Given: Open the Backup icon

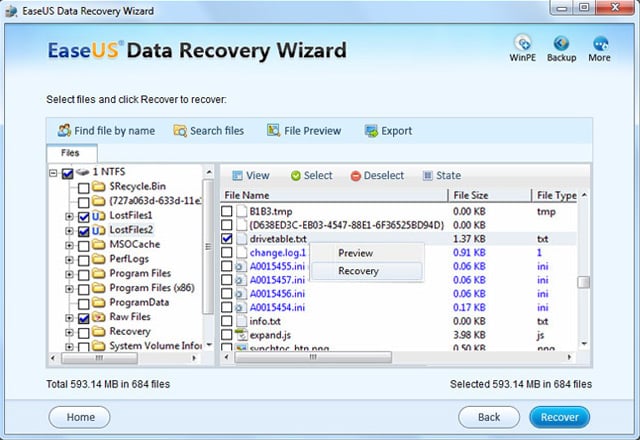Looking at the screenshot, I should 561,43.
